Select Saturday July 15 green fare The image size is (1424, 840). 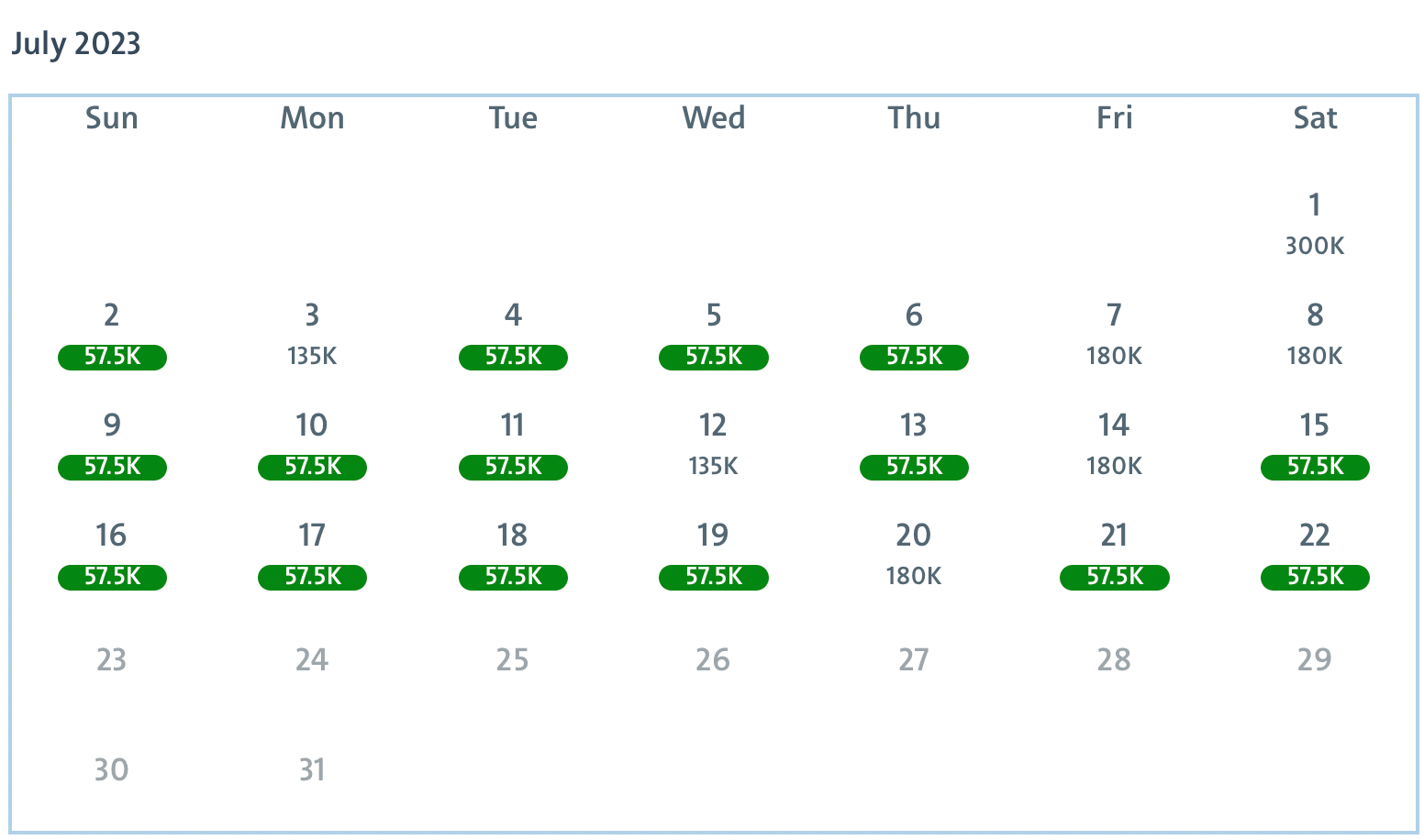point(1314,467)
